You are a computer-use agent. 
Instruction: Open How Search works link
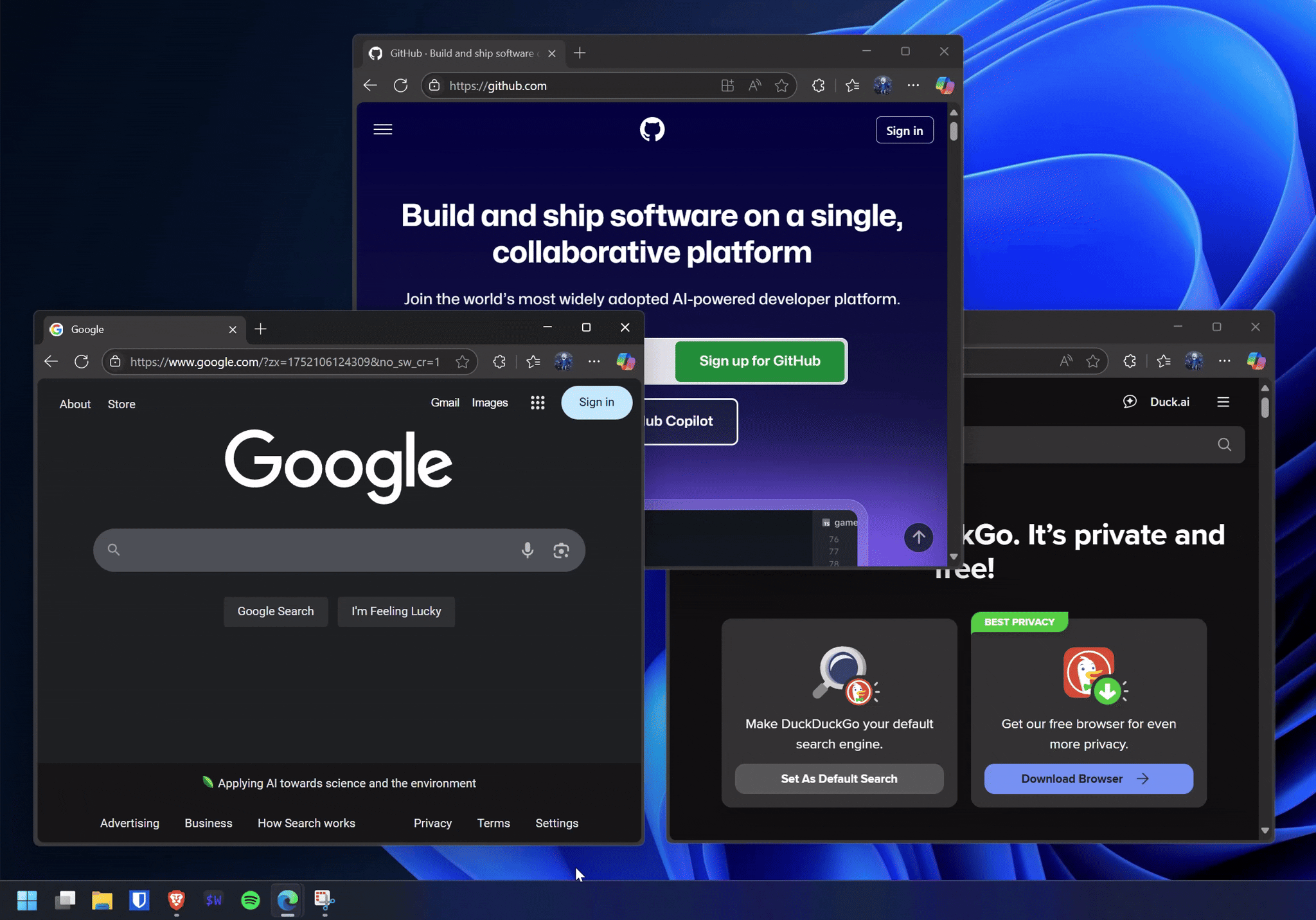[307, 823]
